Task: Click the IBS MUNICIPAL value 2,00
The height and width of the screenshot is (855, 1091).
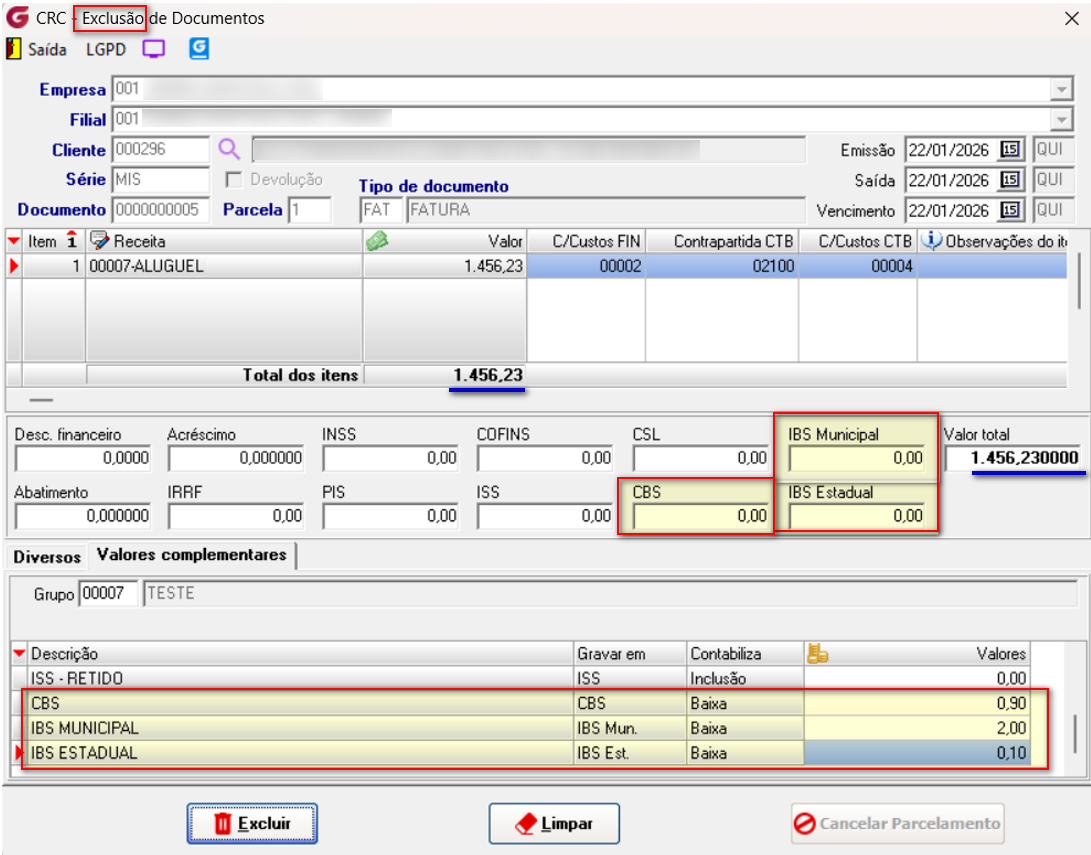Action: pos(917,728)
